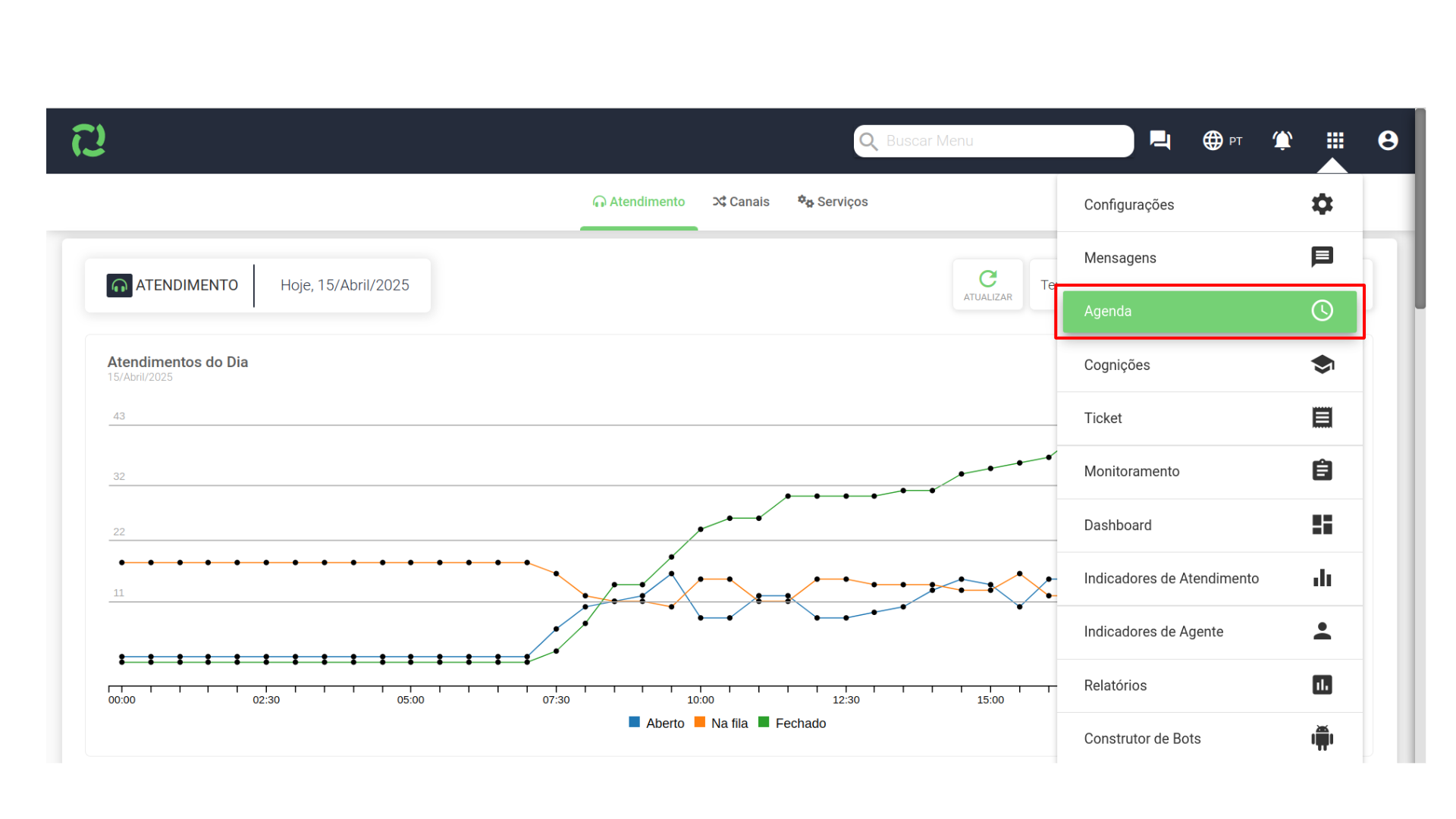Open Indicadores de Atendimento menu entry

(x=1210, y=579)
